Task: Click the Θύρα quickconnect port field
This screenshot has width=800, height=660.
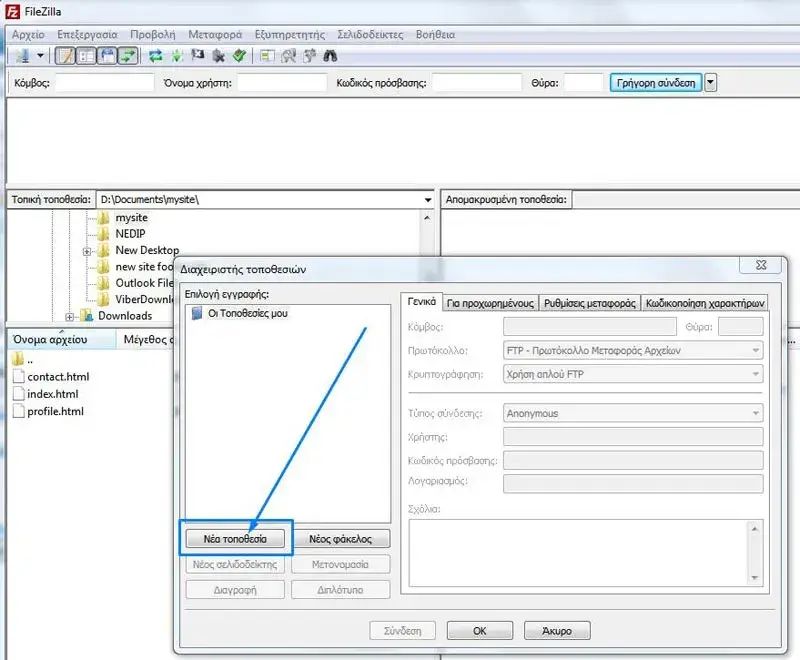Action: (x=584, y=83)
